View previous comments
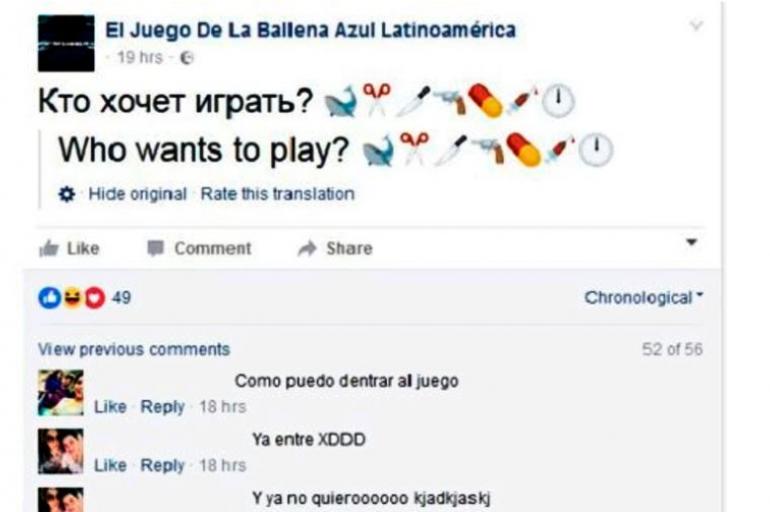770x512 pixels. [134, 349]
